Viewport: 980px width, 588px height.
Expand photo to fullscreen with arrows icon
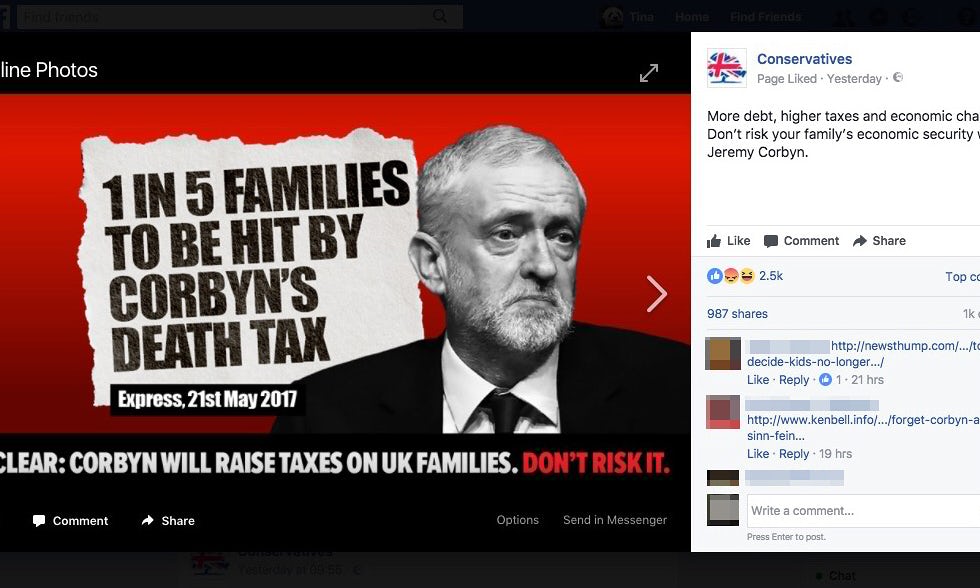[x=649, y=73]
